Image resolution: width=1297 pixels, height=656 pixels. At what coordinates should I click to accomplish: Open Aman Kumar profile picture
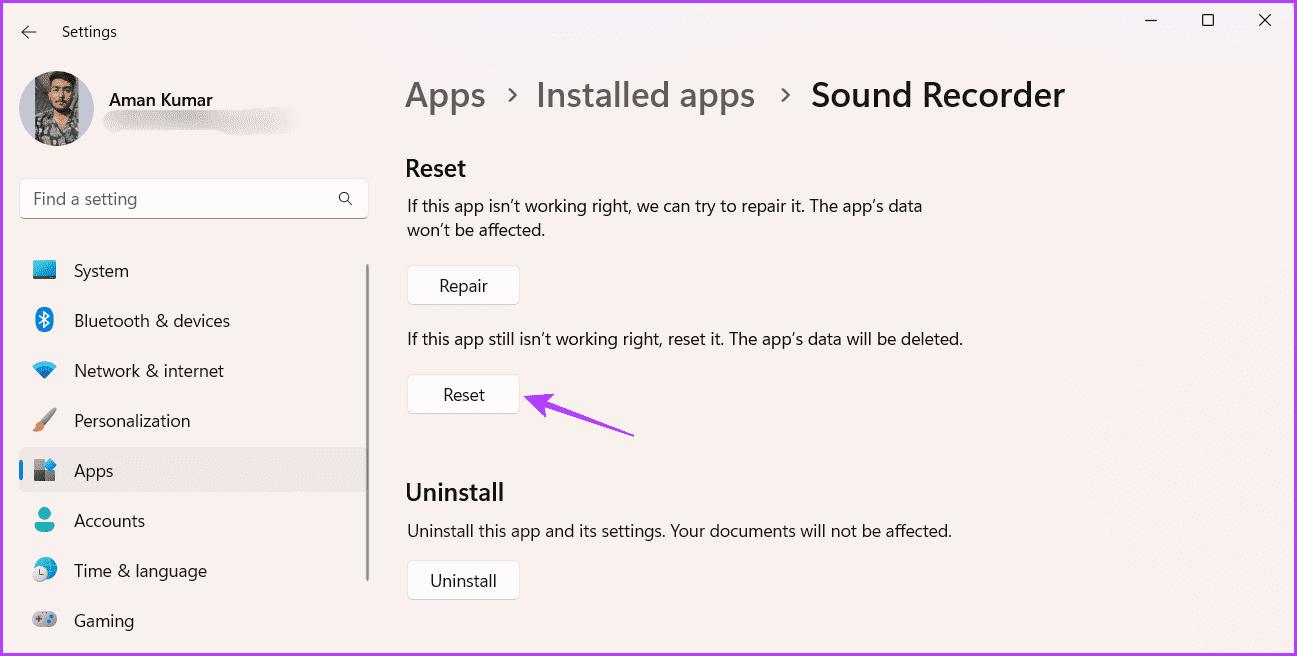(x=57, y=108)
